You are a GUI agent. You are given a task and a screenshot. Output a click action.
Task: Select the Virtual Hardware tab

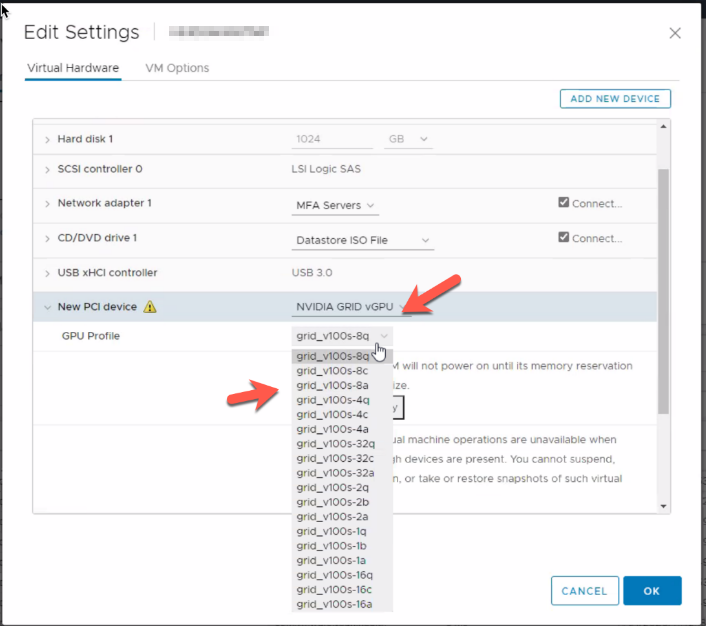point(73,68)
